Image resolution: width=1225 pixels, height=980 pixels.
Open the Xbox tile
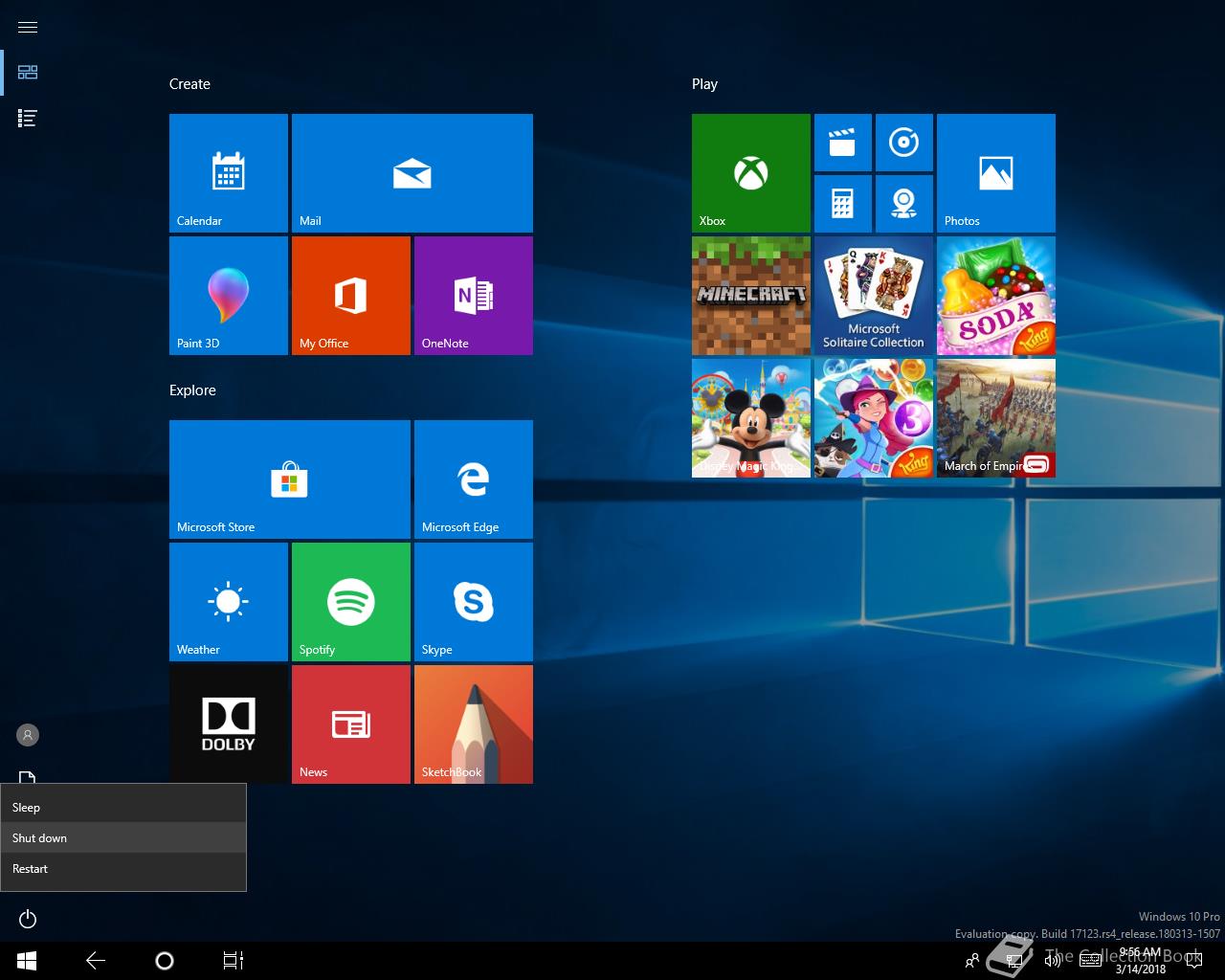point(751,173)
